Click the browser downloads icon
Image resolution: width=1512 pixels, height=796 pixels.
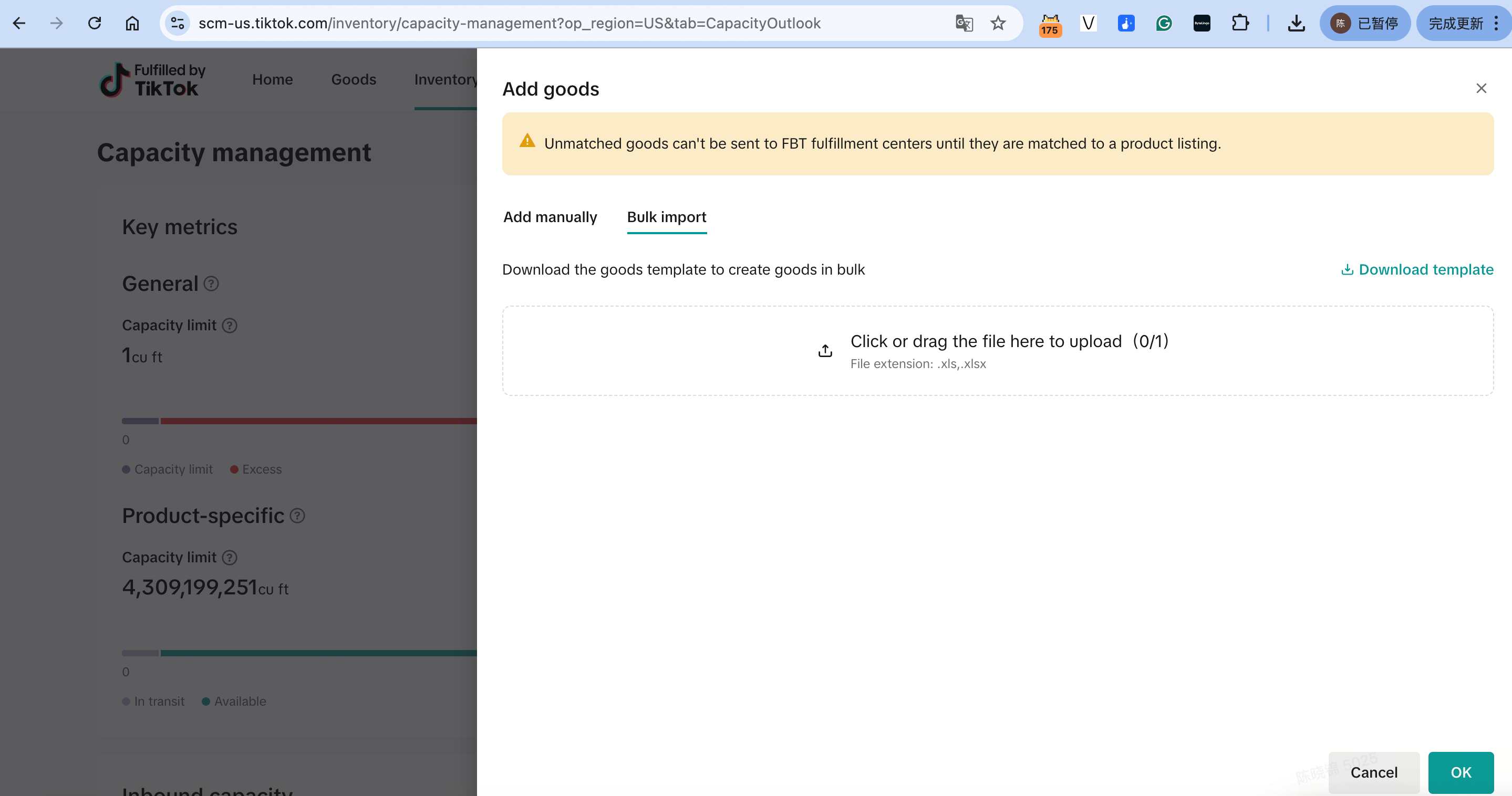point(1296,24)
